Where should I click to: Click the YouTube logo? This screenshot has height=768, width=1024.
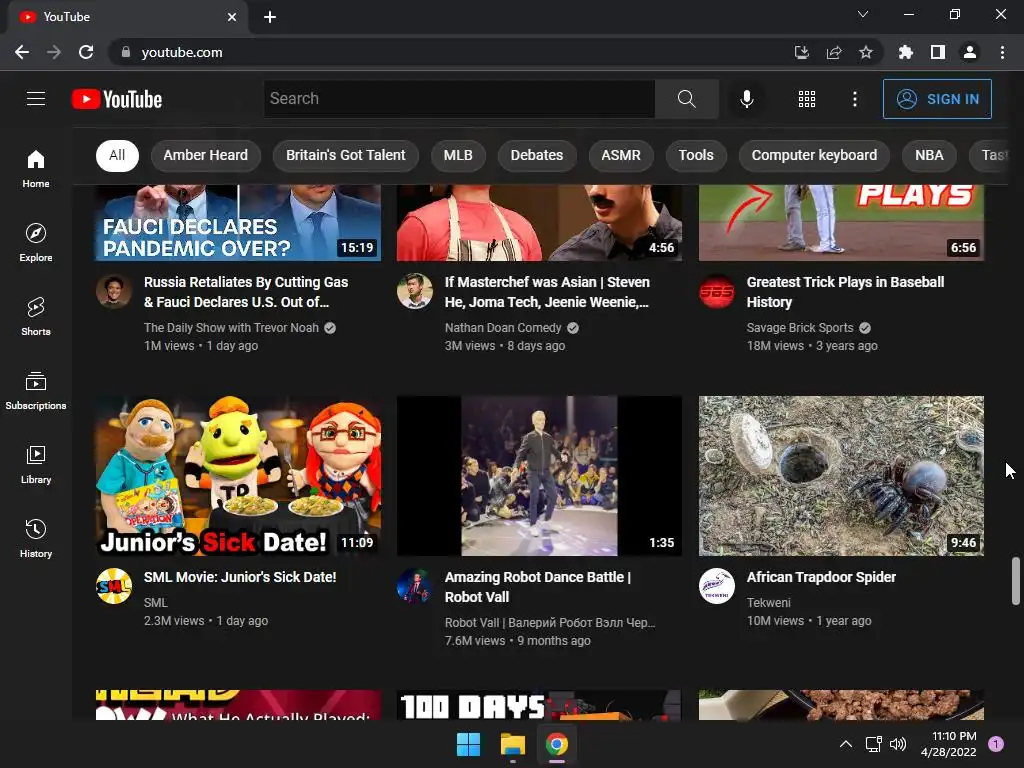tap(117, 99)
